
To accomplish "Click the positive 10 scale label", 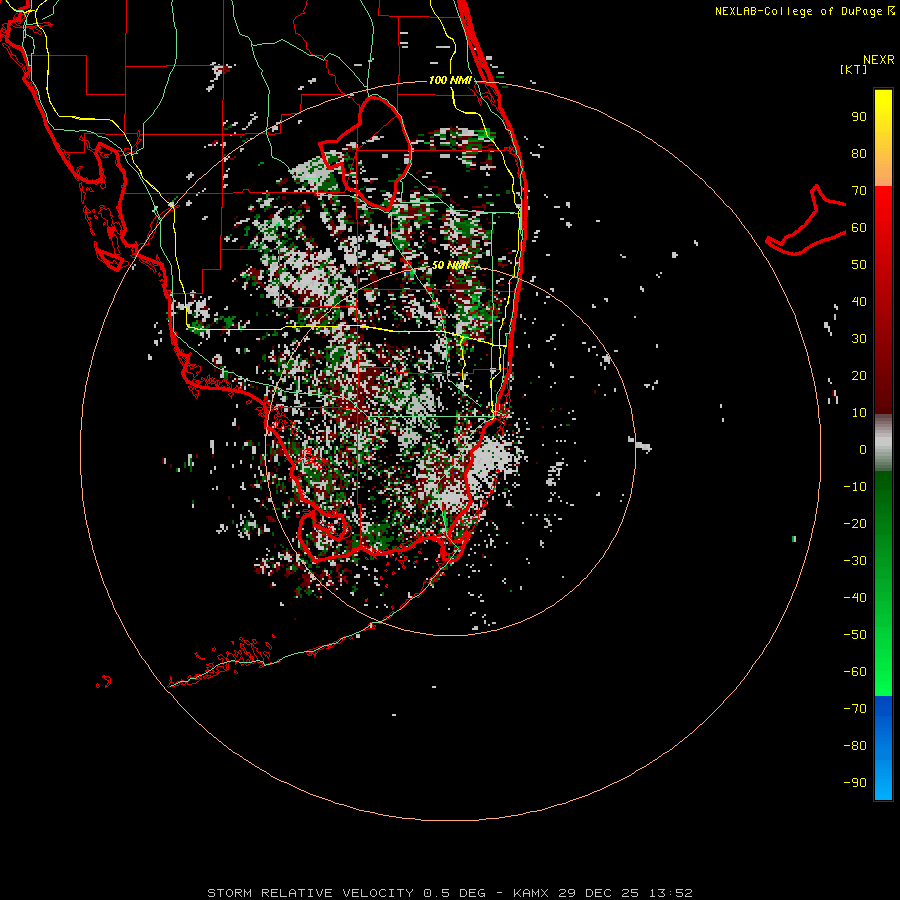I will tap(859, 413).
